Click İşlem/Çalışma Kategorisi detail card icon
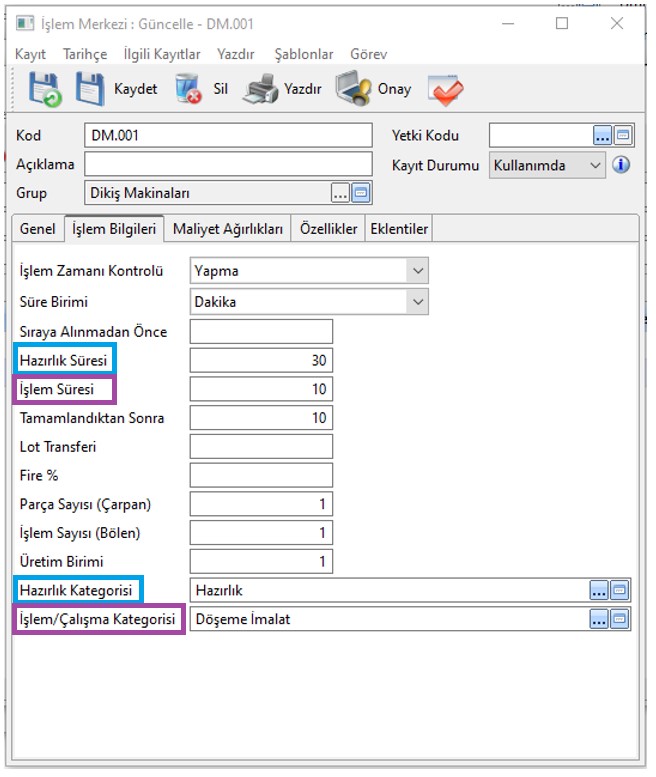Screen dimensions: 656x777 (619, 619)
